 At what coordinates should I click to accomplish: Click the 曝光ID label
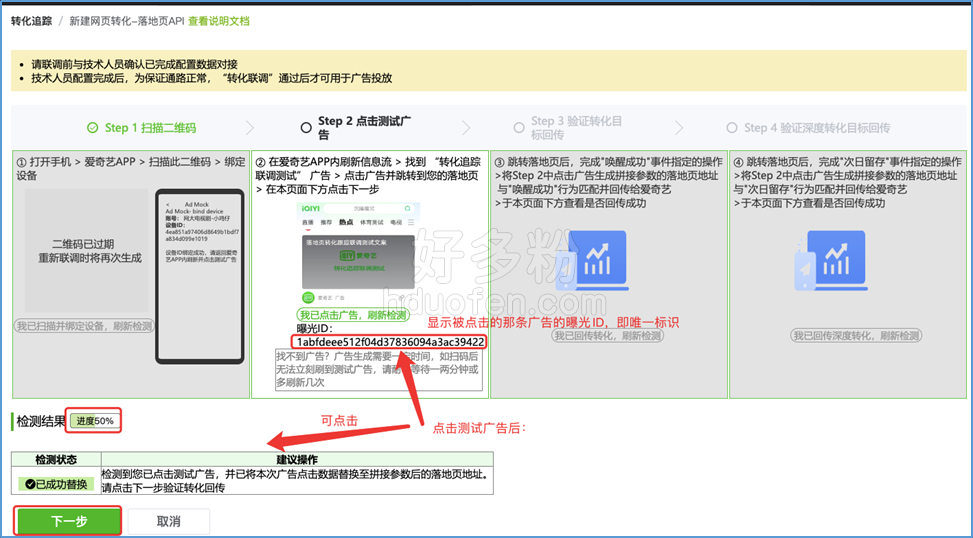[315, 328]
